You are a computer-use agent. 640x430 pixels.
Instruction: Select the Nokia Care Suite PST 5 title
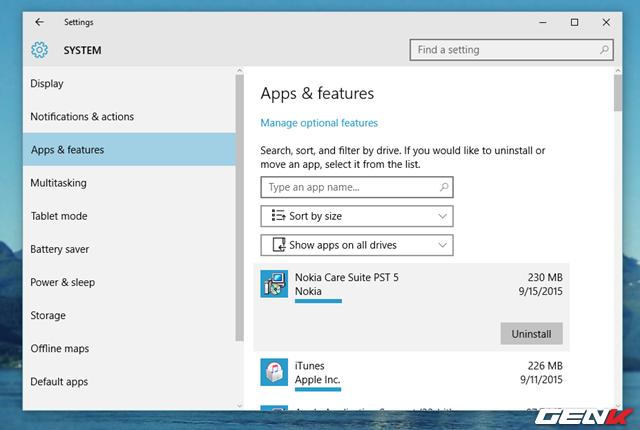click(347, 277)
